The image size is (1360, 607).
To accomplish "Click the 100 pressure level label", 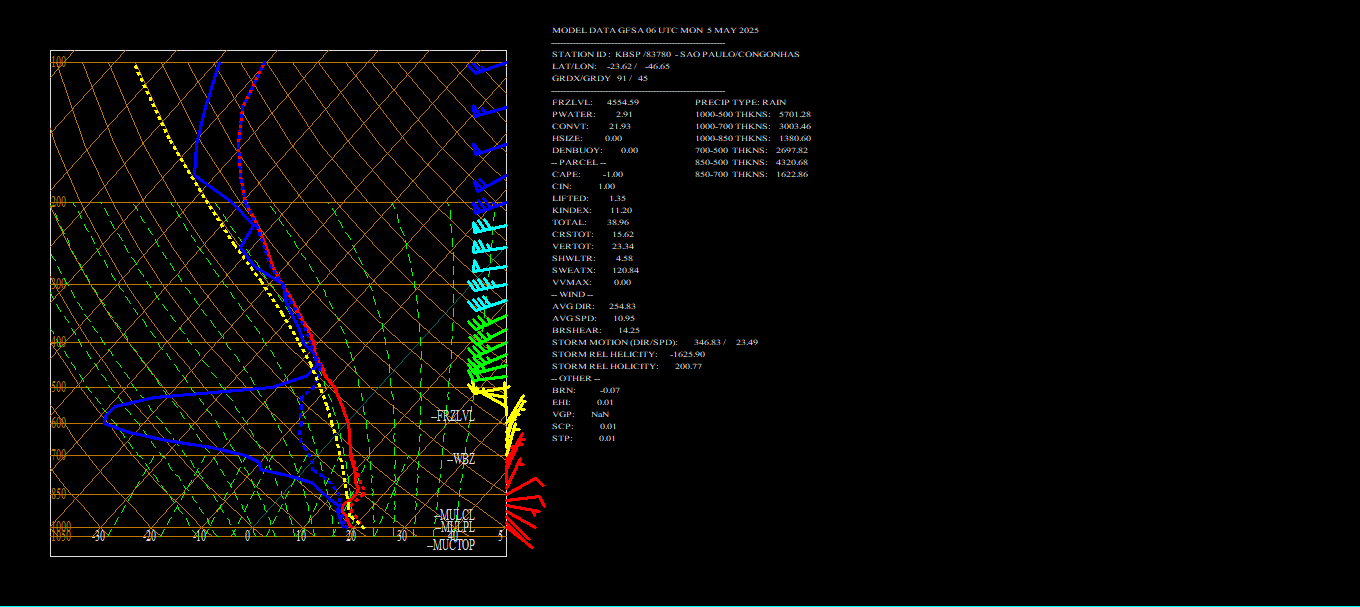I will click(x=59, y=62).
